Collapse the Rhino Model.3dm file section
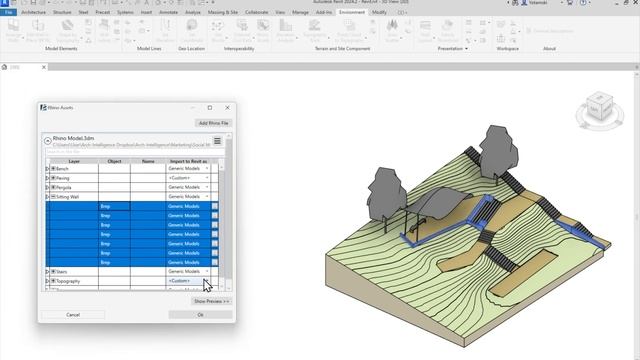This screenshot has width=640, height=360. click(x=48, y=141)
